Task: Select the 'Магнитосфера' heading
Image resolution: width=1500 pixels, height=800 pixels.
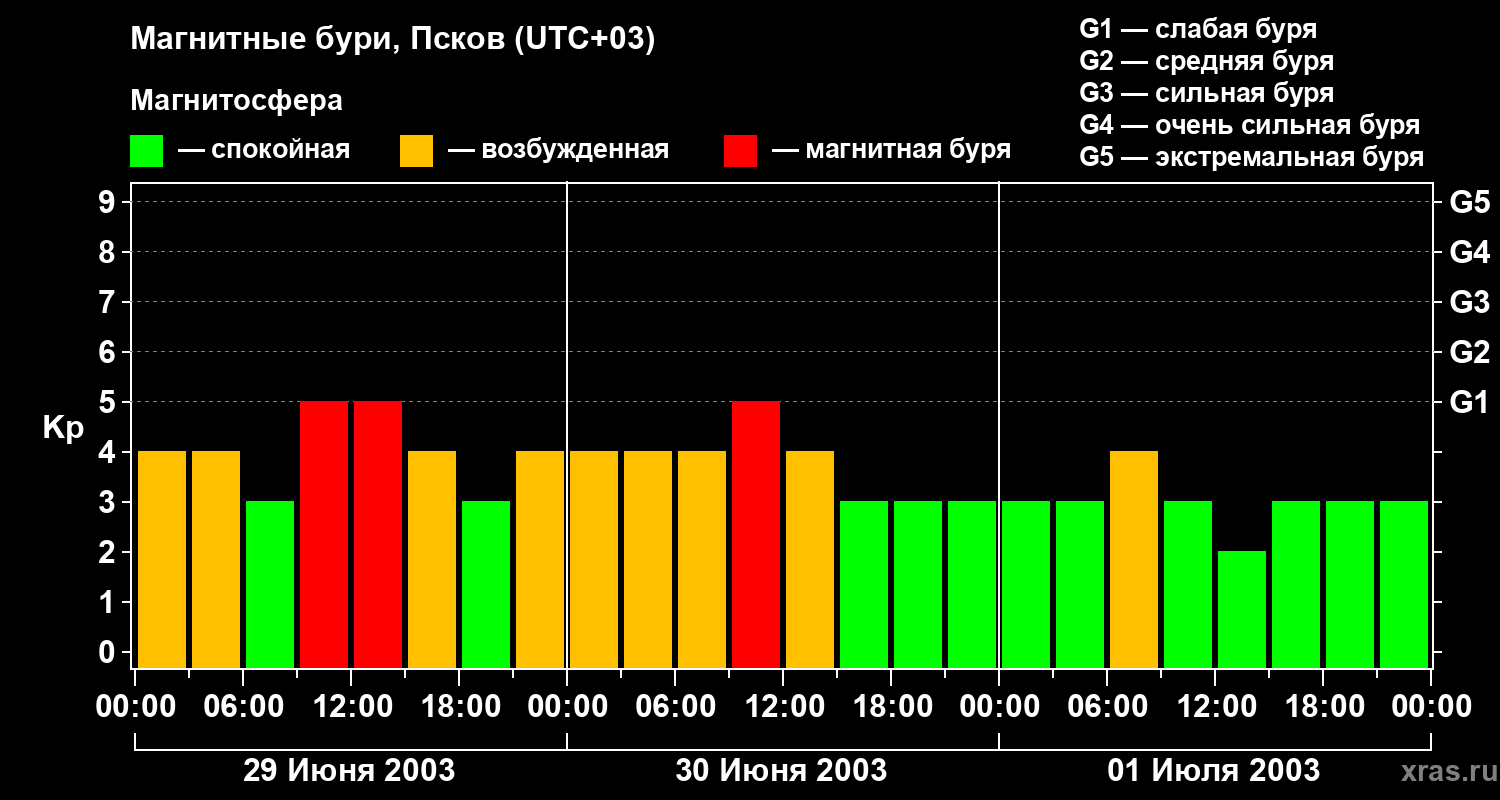Action: 236,101
